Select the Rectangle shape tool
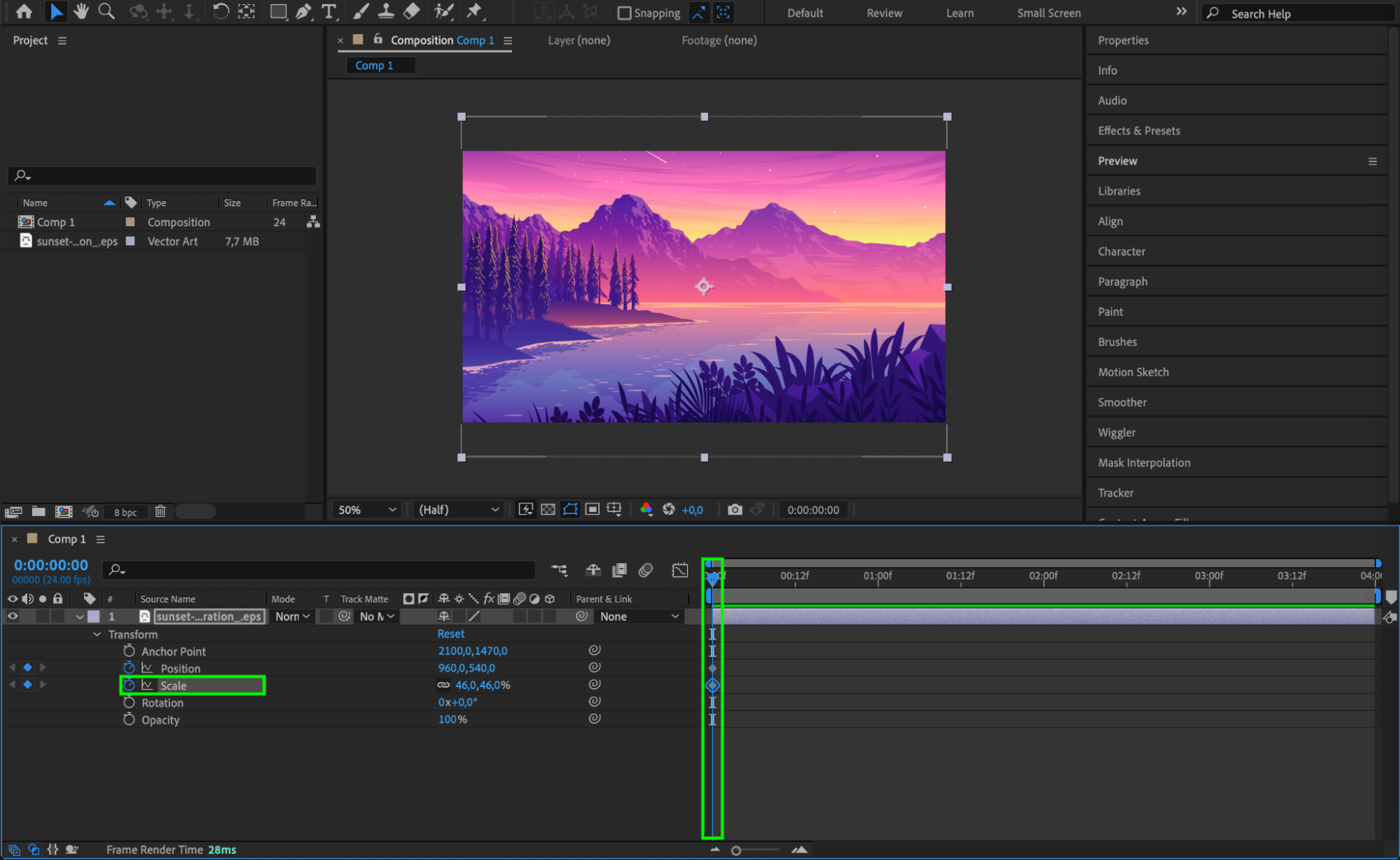The width and height of the screenshot is (1400, 860). 278,11
